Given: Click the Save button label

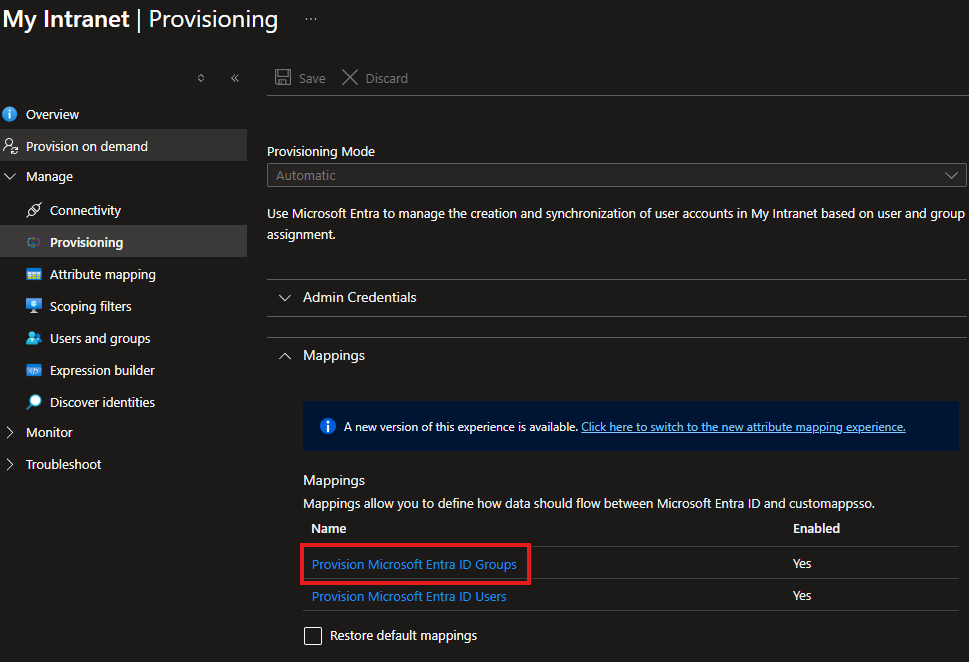Looking at the screenshot, I should click(312, 79).
